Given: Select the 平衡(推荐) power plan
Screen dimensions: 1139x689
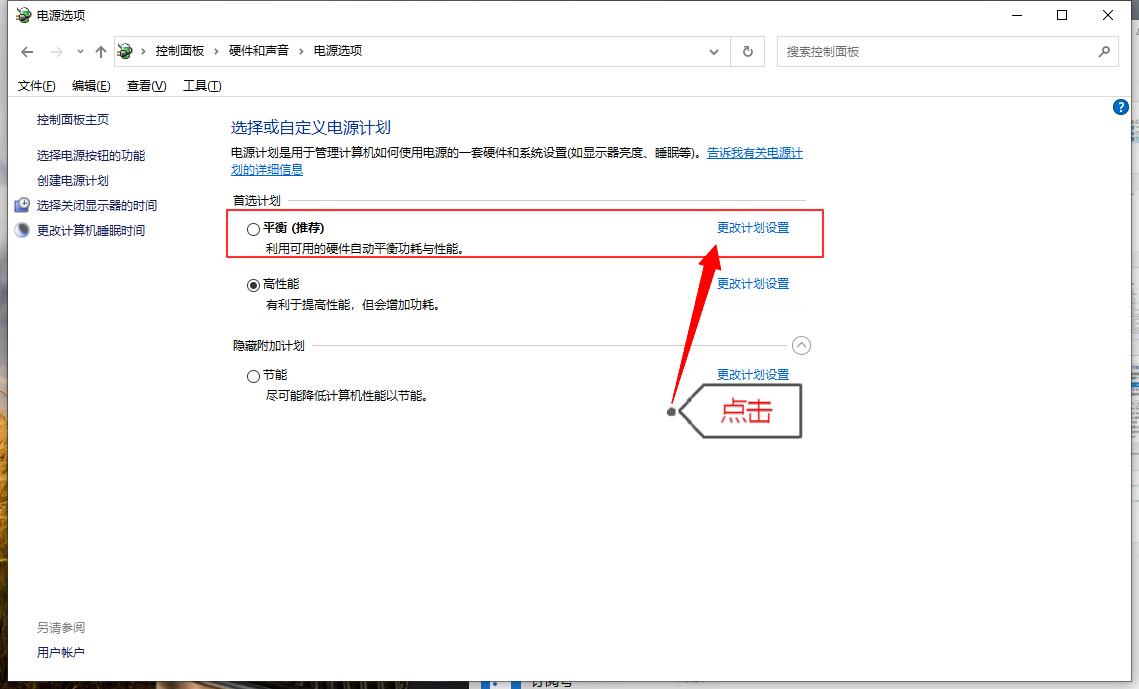Looking at the screenshot, I should point(254,227).
